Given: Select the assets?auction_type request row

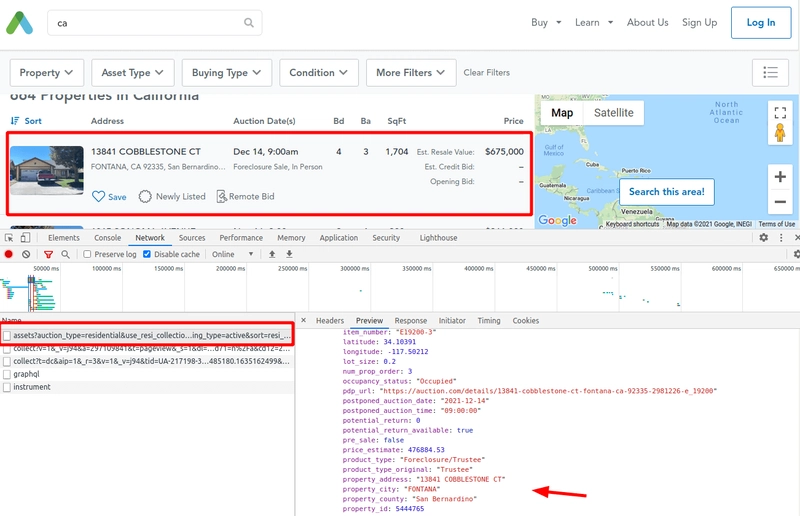Looking at the screenshot, I should click(147, 335).
